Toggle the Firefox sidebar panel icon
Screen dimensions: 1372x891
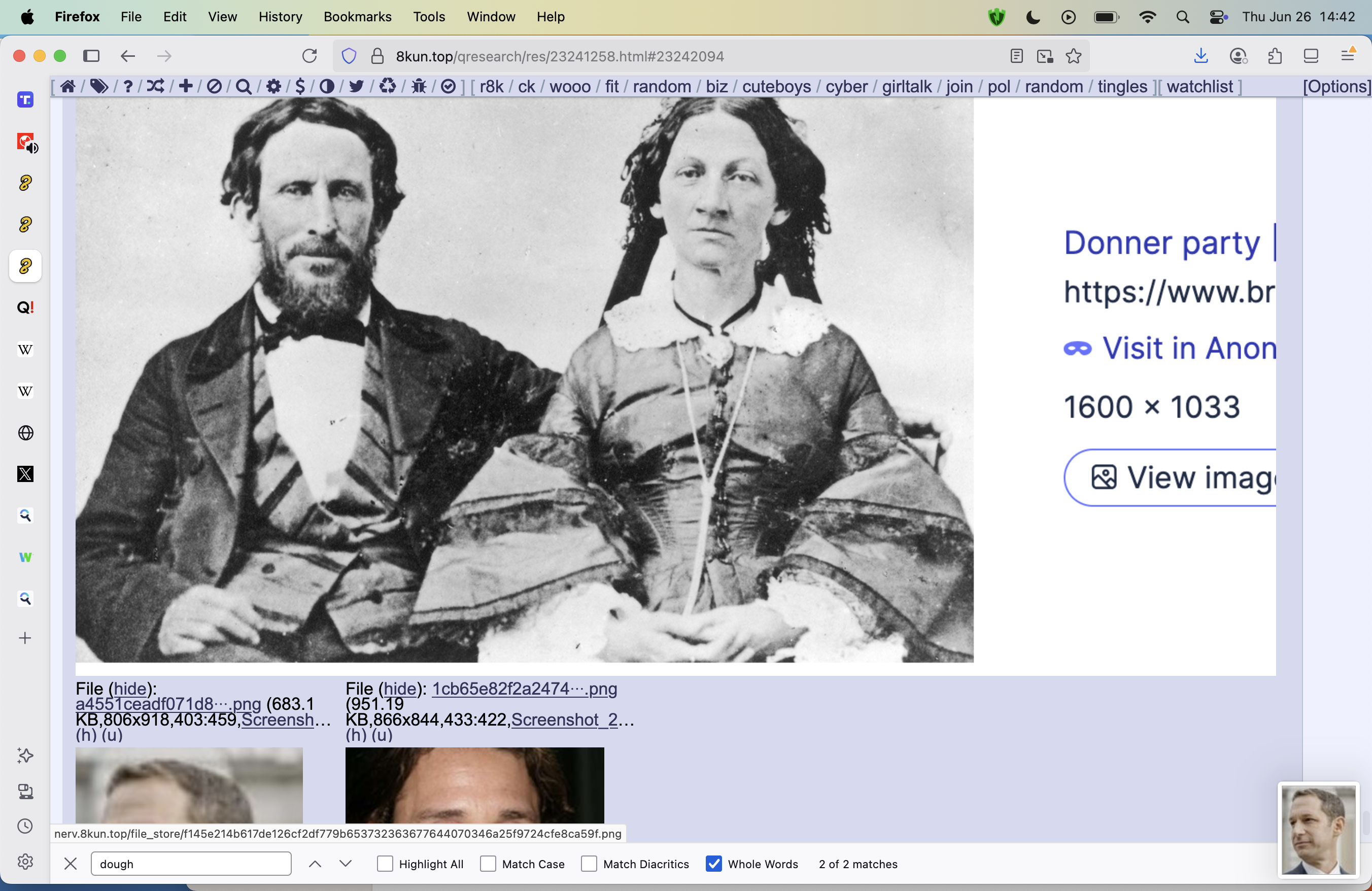click(x=92, y=56)
